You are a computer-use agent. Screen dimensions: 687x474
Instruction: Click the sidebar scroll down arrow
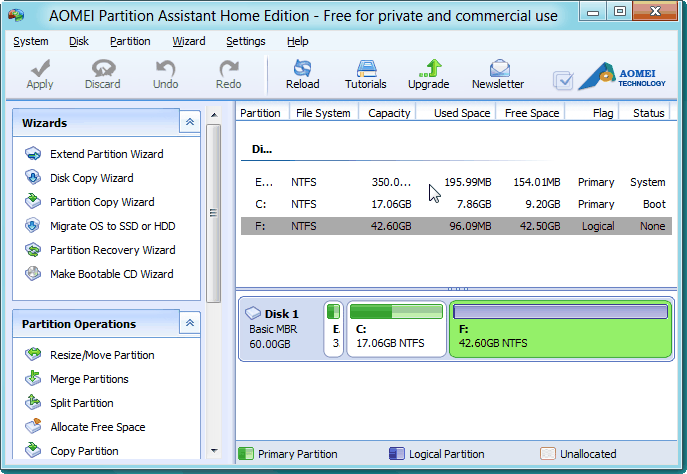click(x=214, y=450)
